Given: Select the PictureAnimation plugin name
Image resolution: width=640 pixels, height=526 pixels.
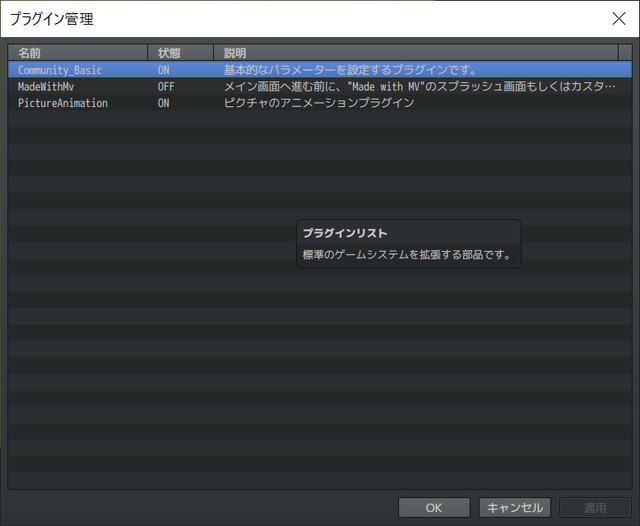Looking at the screenshot, I should tap(63, 103).
